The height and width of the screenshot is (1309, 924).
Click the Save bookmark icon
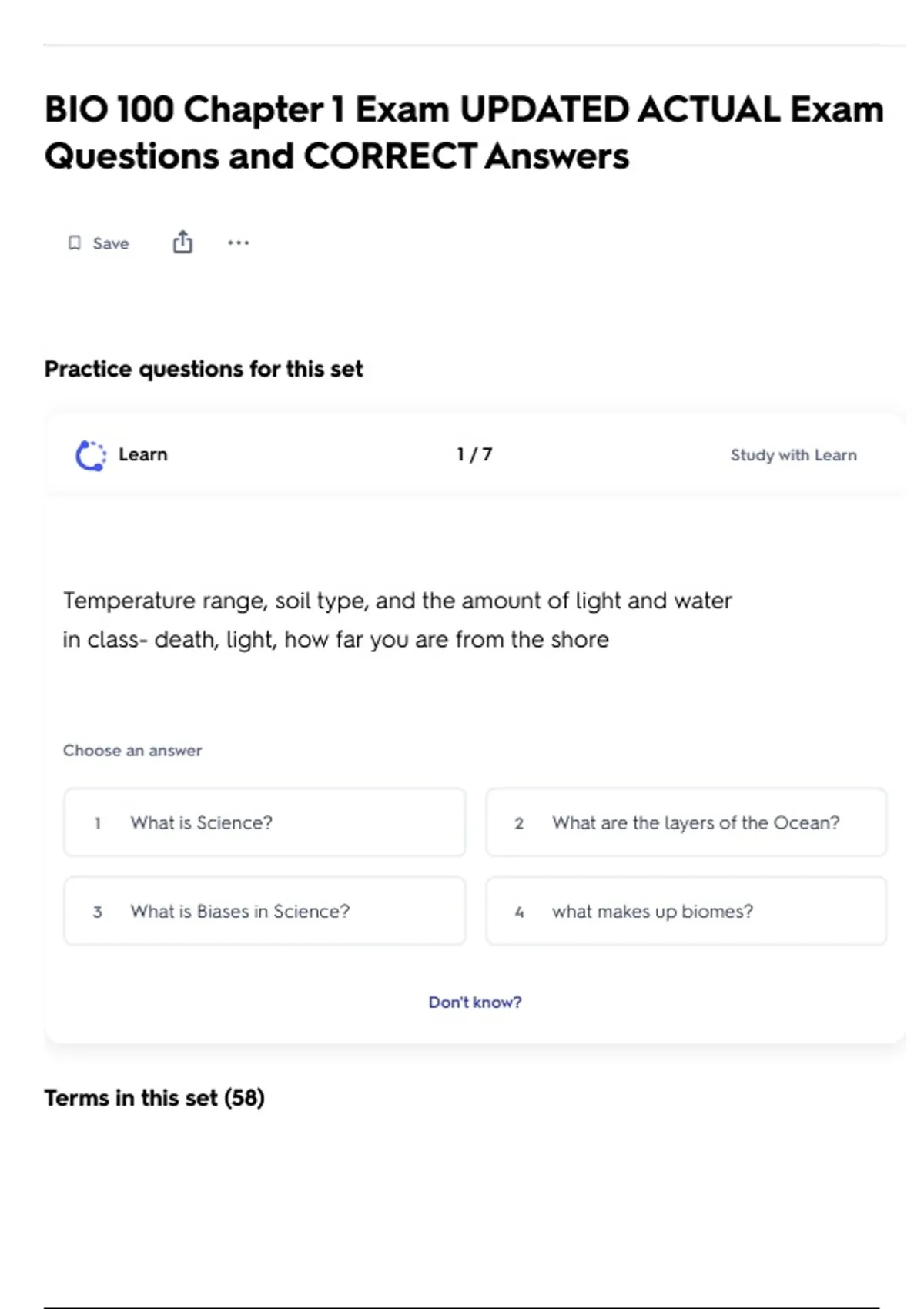pos(74,243)
